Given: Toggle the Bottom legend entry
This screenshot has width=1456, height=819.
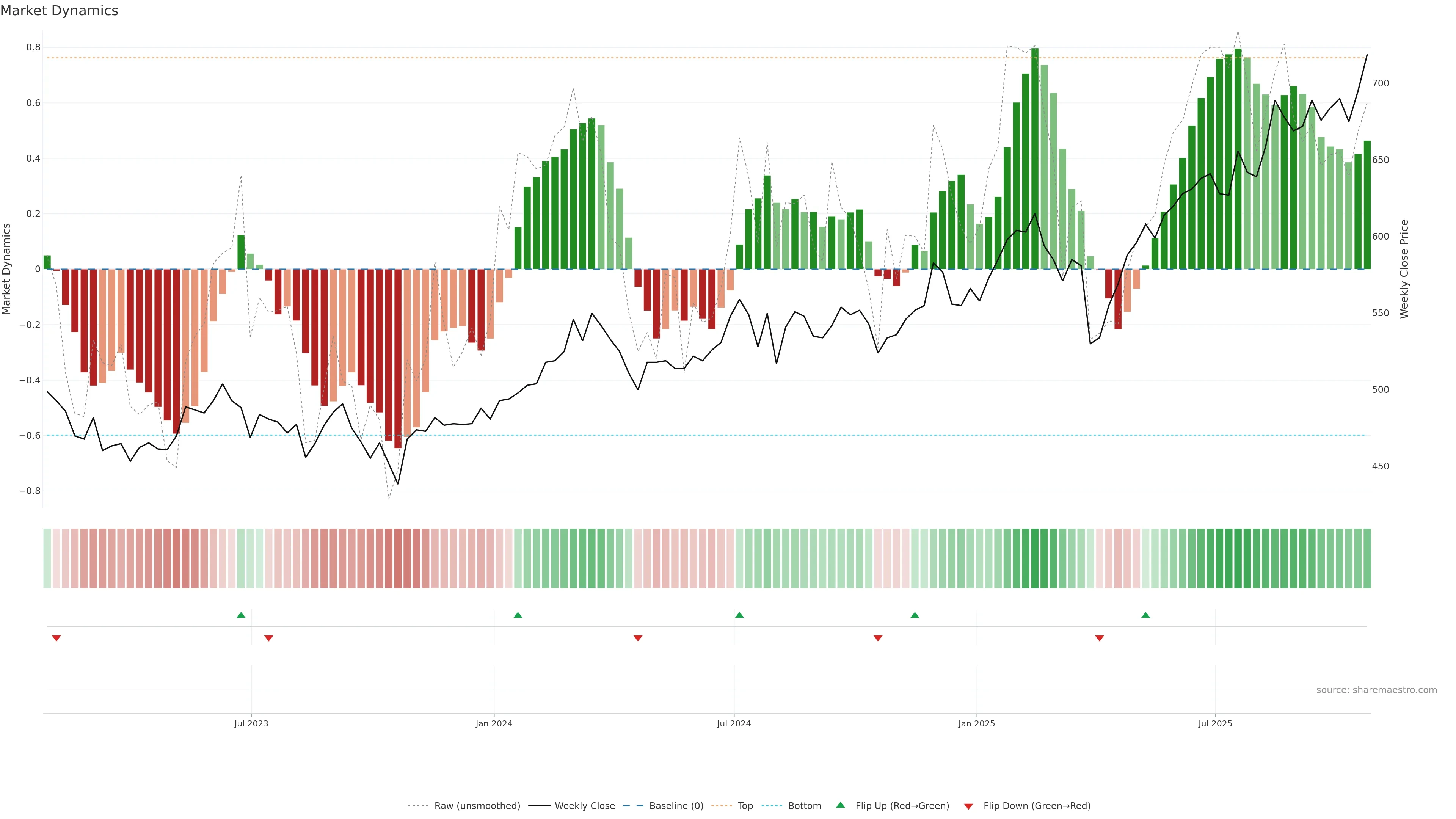Looking at the screenshot, I should pyautogui.click(x=804, y=806).
